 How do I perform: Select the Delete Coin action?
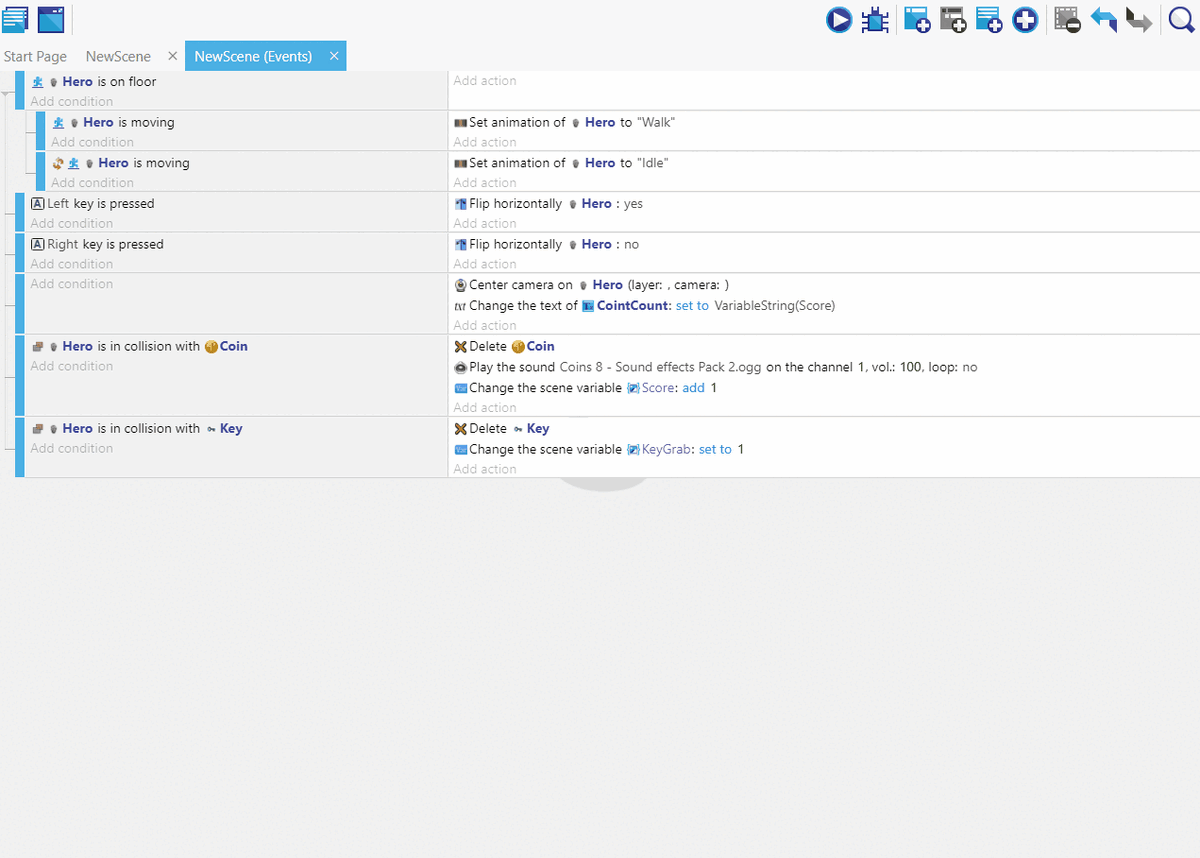click(x=504, y=346)
